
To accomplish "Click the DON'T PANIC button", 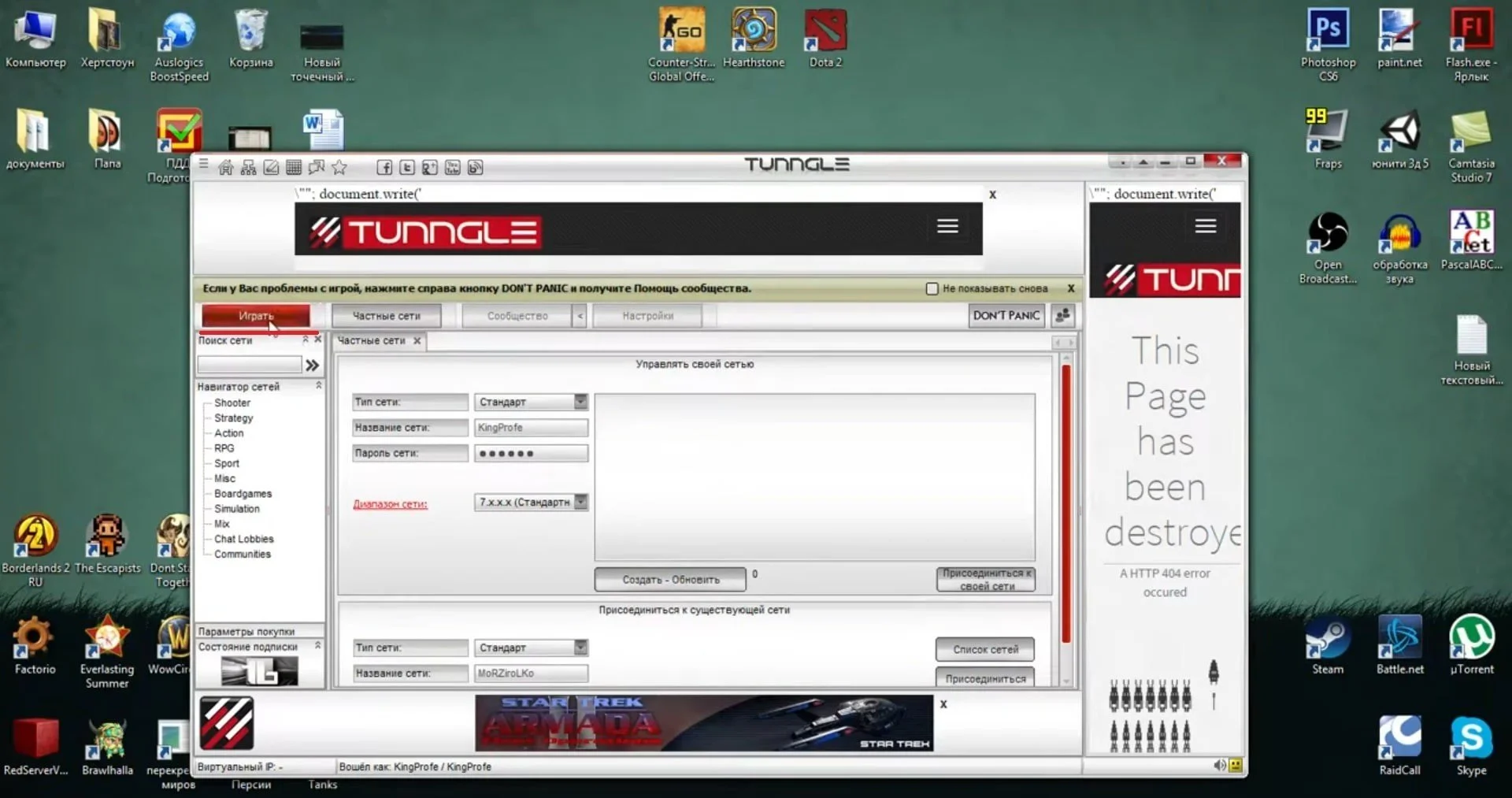I will 1006,316.
